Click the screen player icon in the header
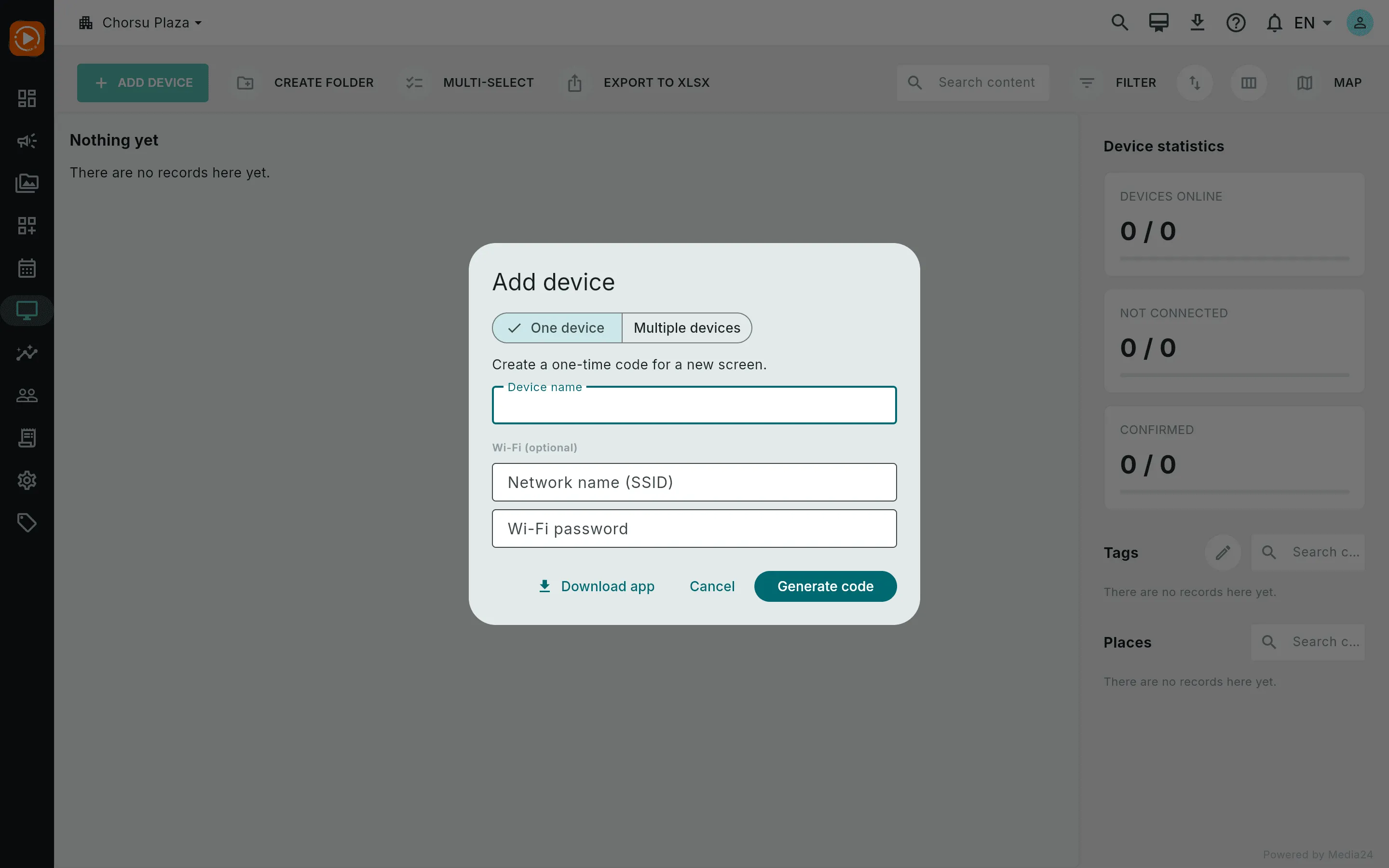 point(1159,23)
